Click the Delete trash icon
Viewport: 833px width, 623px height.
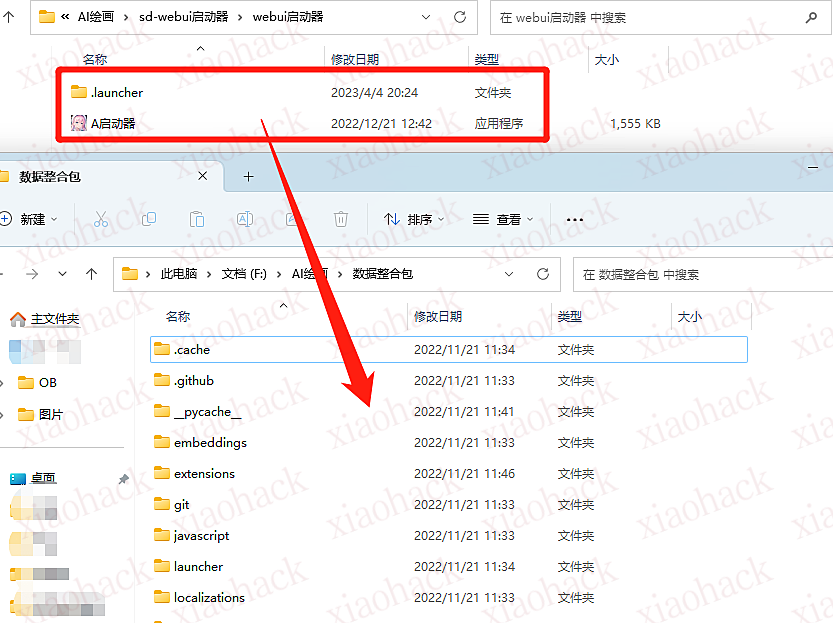pyautogui.click(x=341, y=219)
